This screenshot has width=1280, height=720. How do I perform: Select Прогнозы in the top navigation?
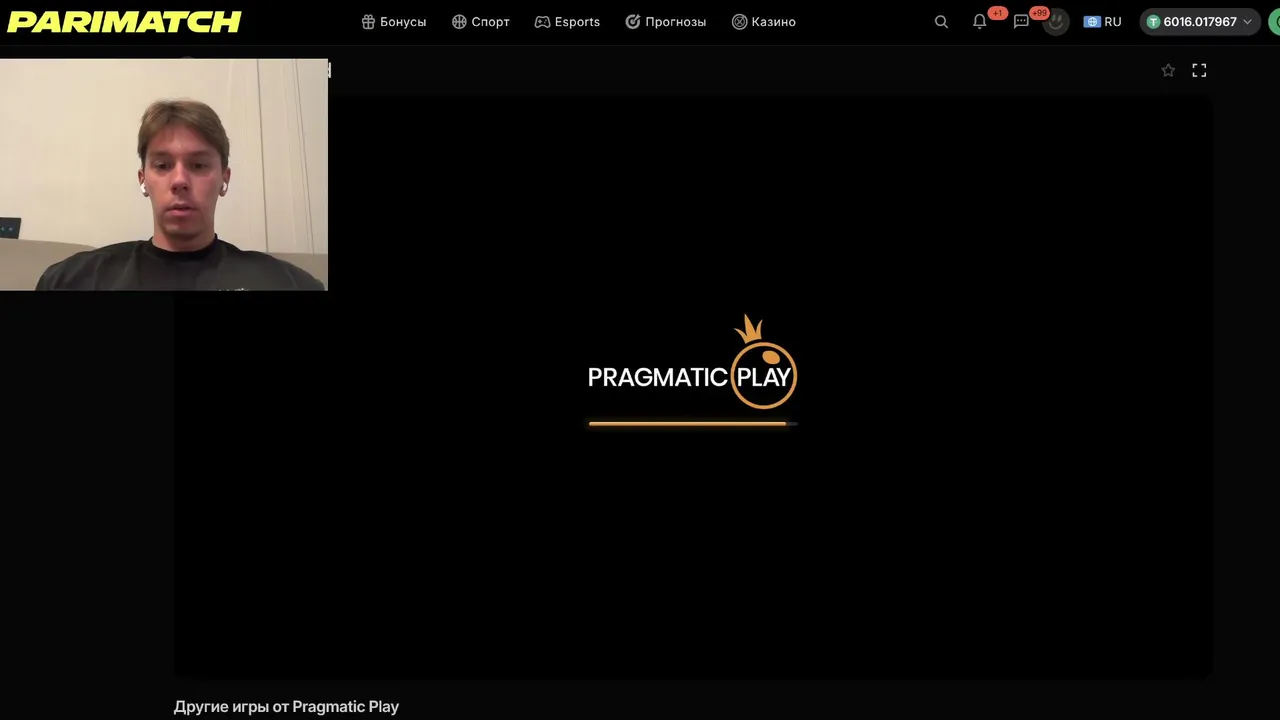666,22
